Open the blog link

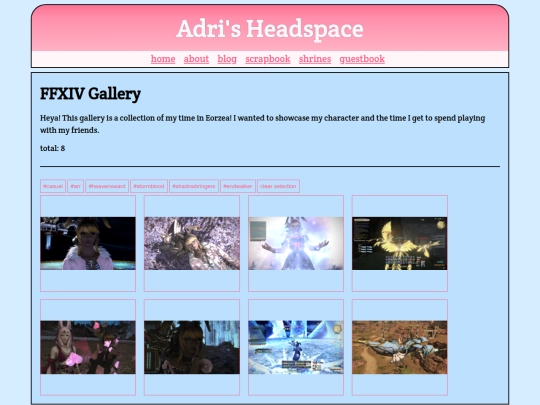227,59
